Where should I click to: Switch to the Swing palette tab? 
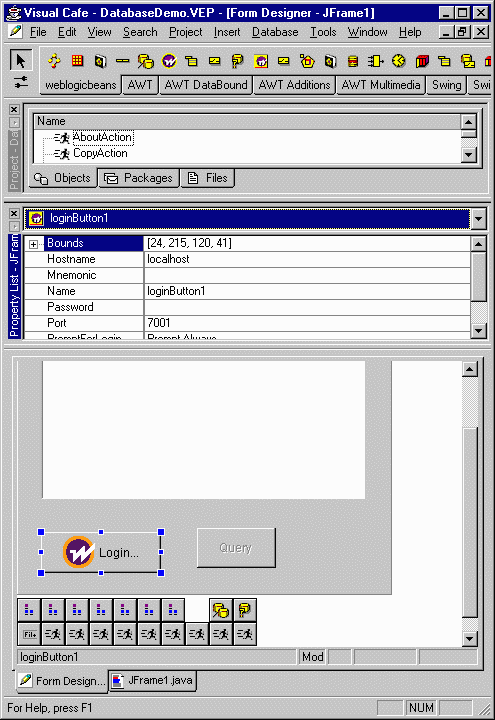click(446, 85)
